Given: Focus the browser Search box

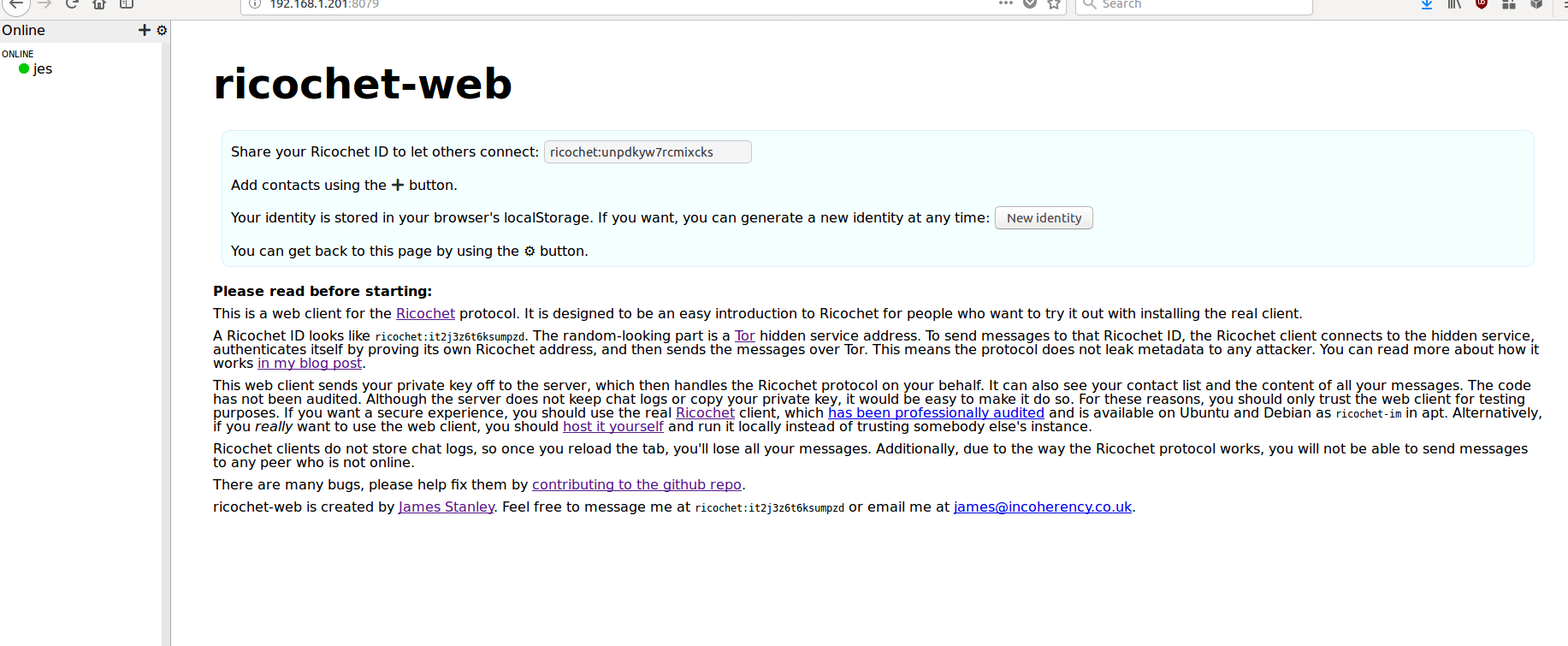Looking at the screenshot, I should (x=1198, y=4).
